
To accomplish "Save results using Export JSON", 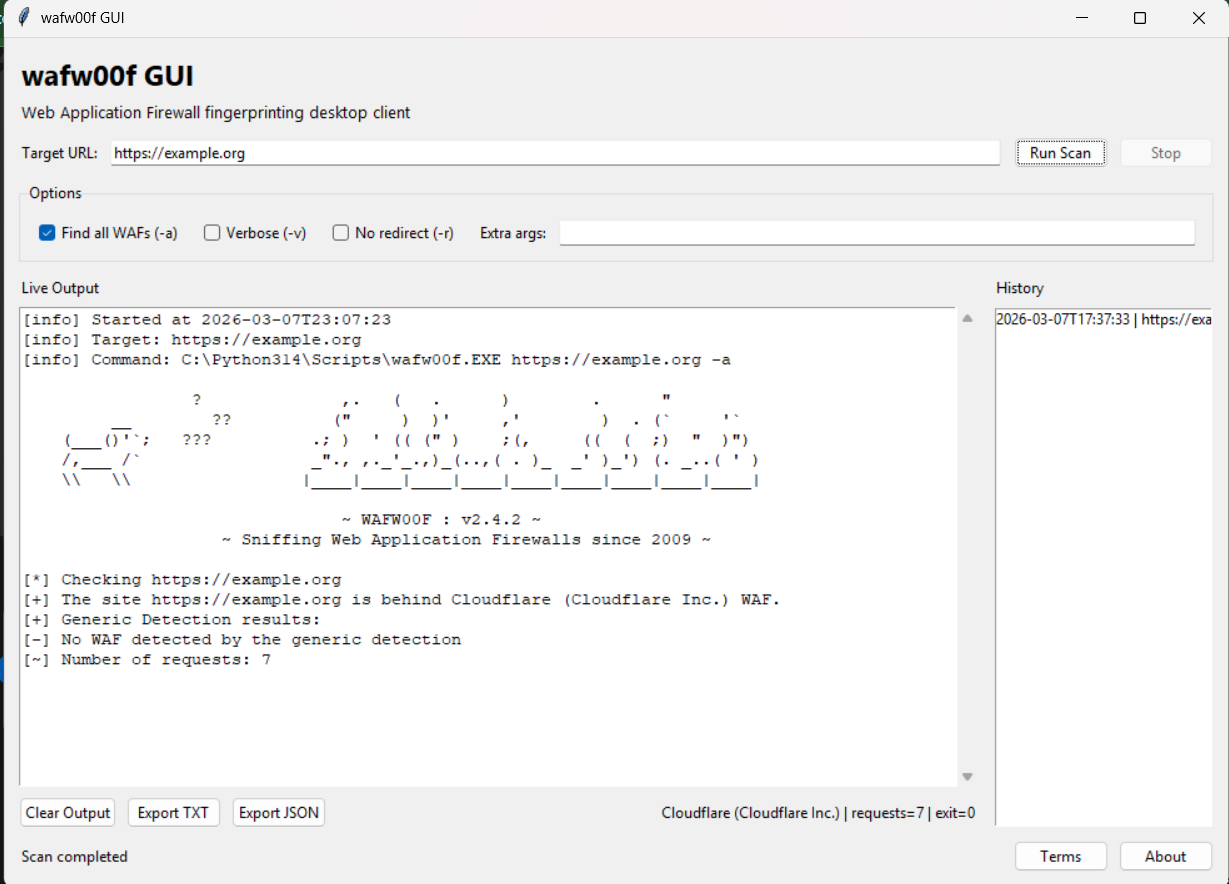I will 279,813.
